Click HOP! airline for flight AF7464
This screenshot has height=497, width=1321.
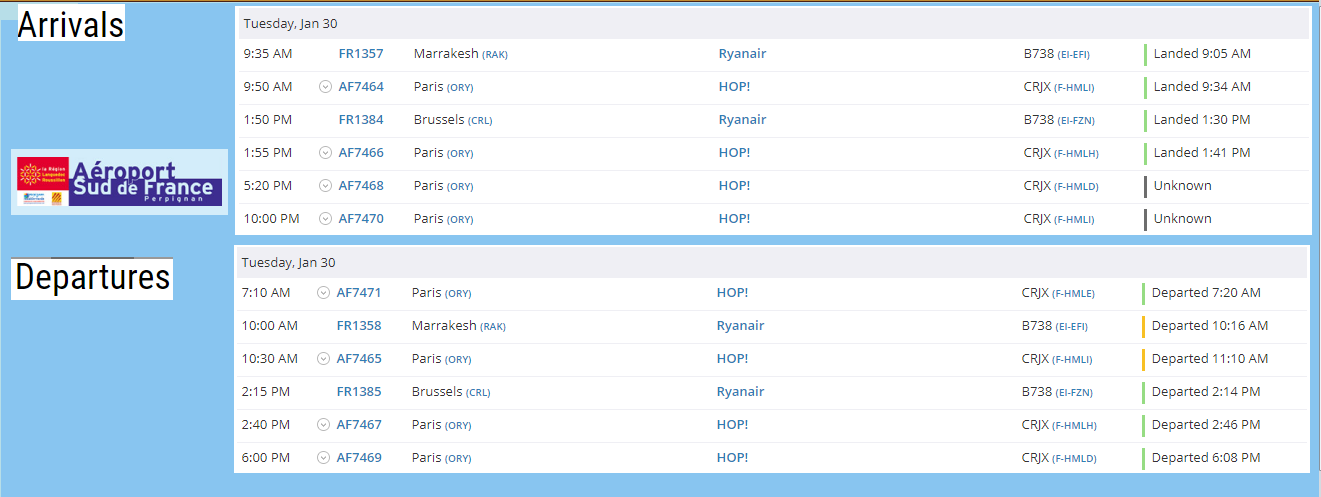point(734,87)
